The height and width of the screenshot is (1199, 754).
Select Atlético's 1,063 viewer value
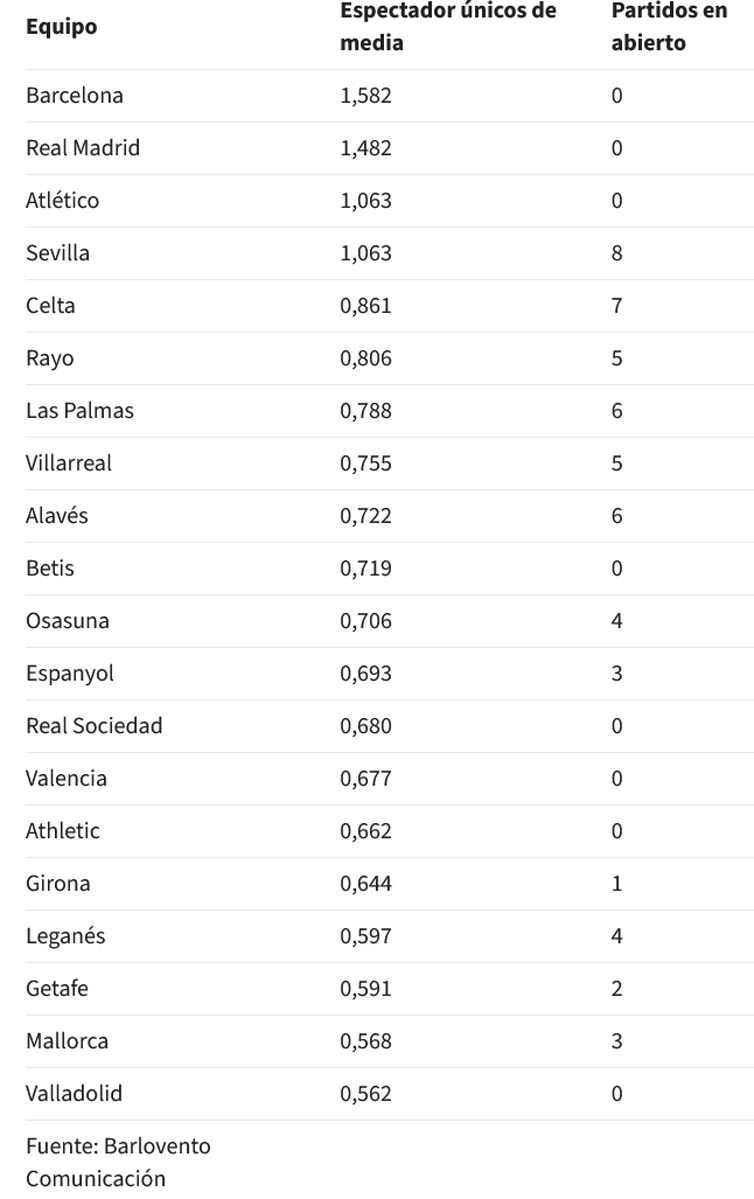pos(366,200)
